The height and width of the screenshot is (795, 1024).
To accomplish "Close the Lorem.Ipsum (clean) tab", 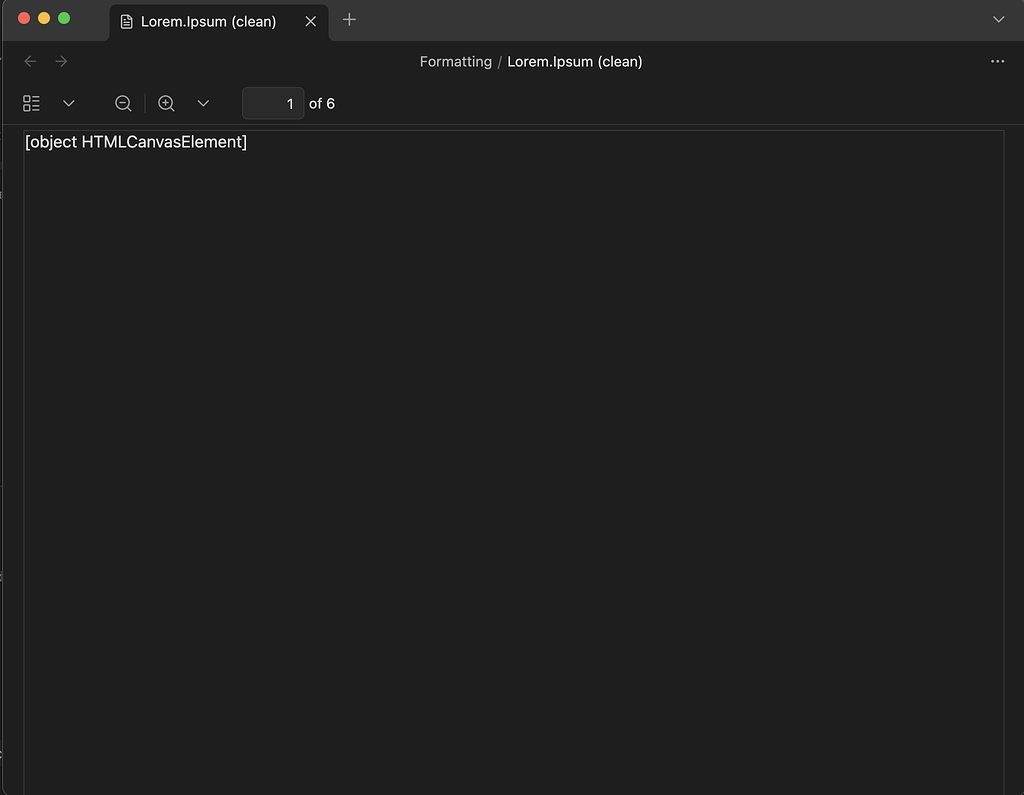I will click(x=310, y=20).
